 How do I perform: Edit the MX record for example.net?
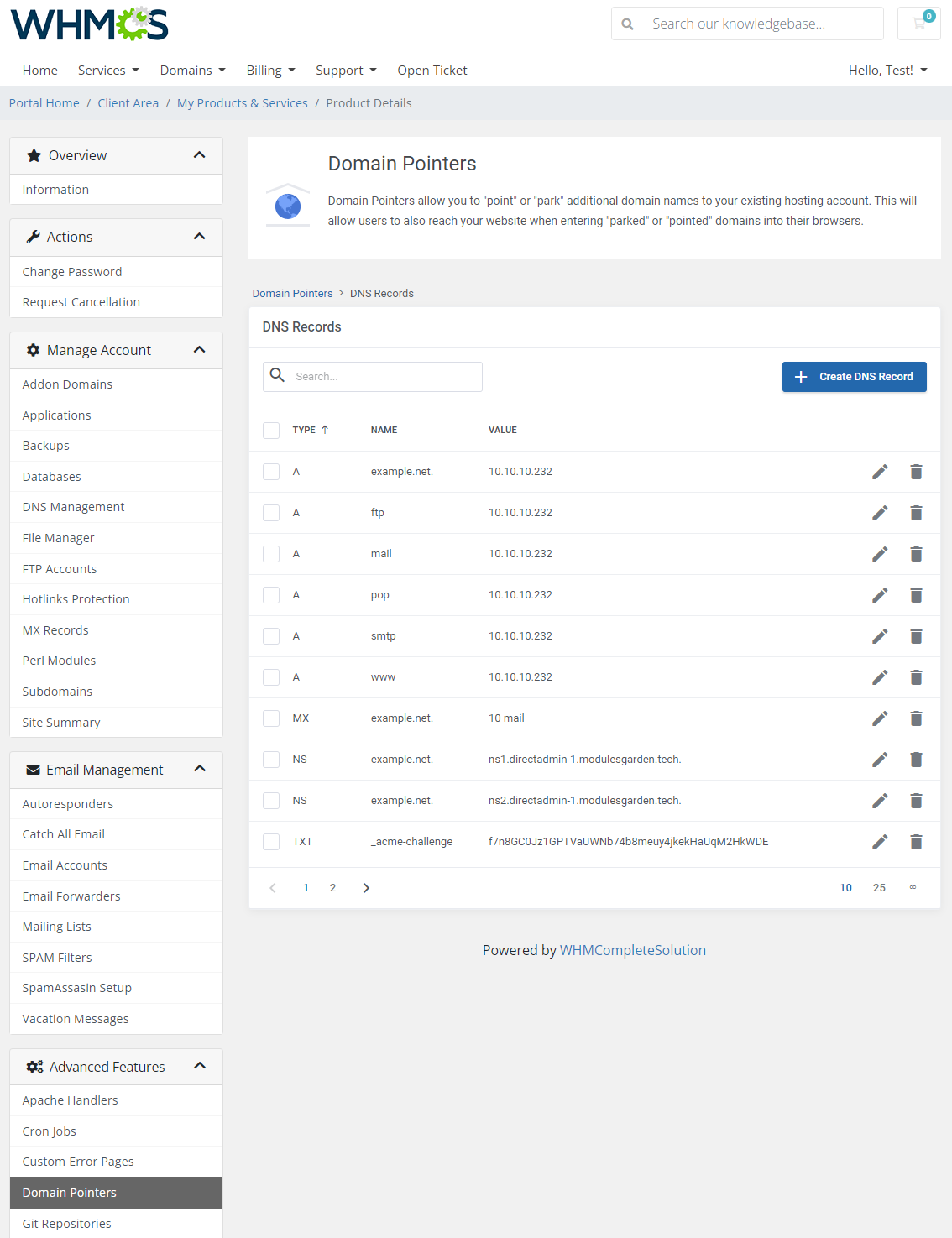pos(879,718)
